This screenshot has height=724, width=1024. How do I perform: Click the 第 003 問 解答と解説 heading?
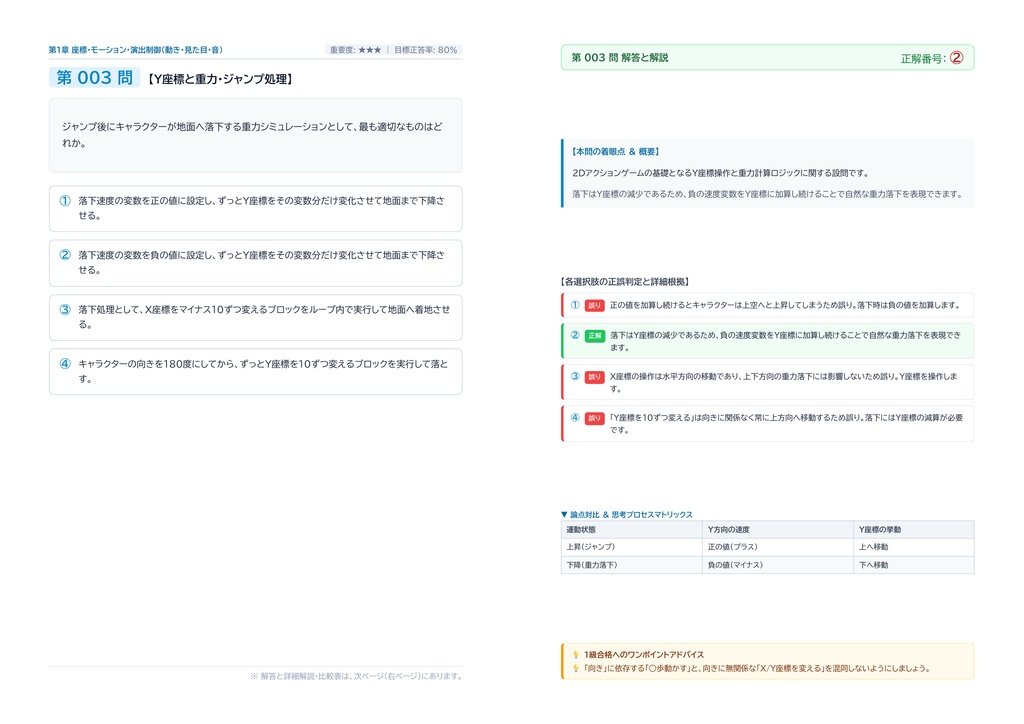pos(620,57)
